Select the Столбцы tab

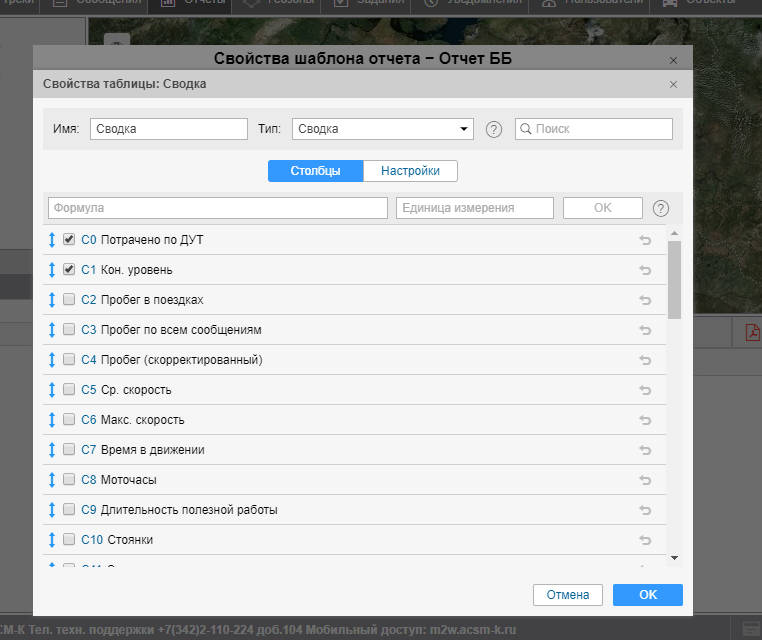(315, 171)
